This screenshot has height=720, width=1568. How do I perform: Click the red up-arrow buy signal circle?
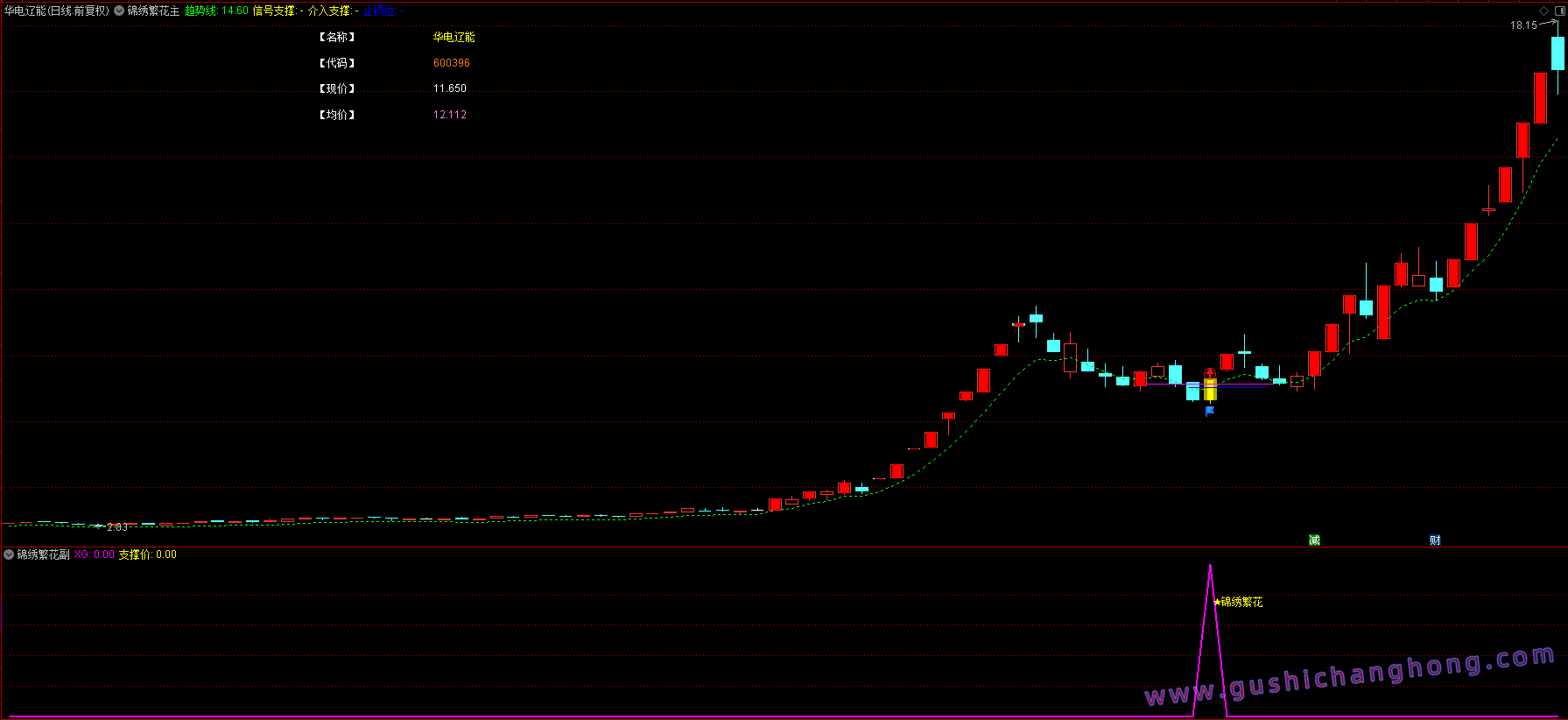[x=1210, y=374]
